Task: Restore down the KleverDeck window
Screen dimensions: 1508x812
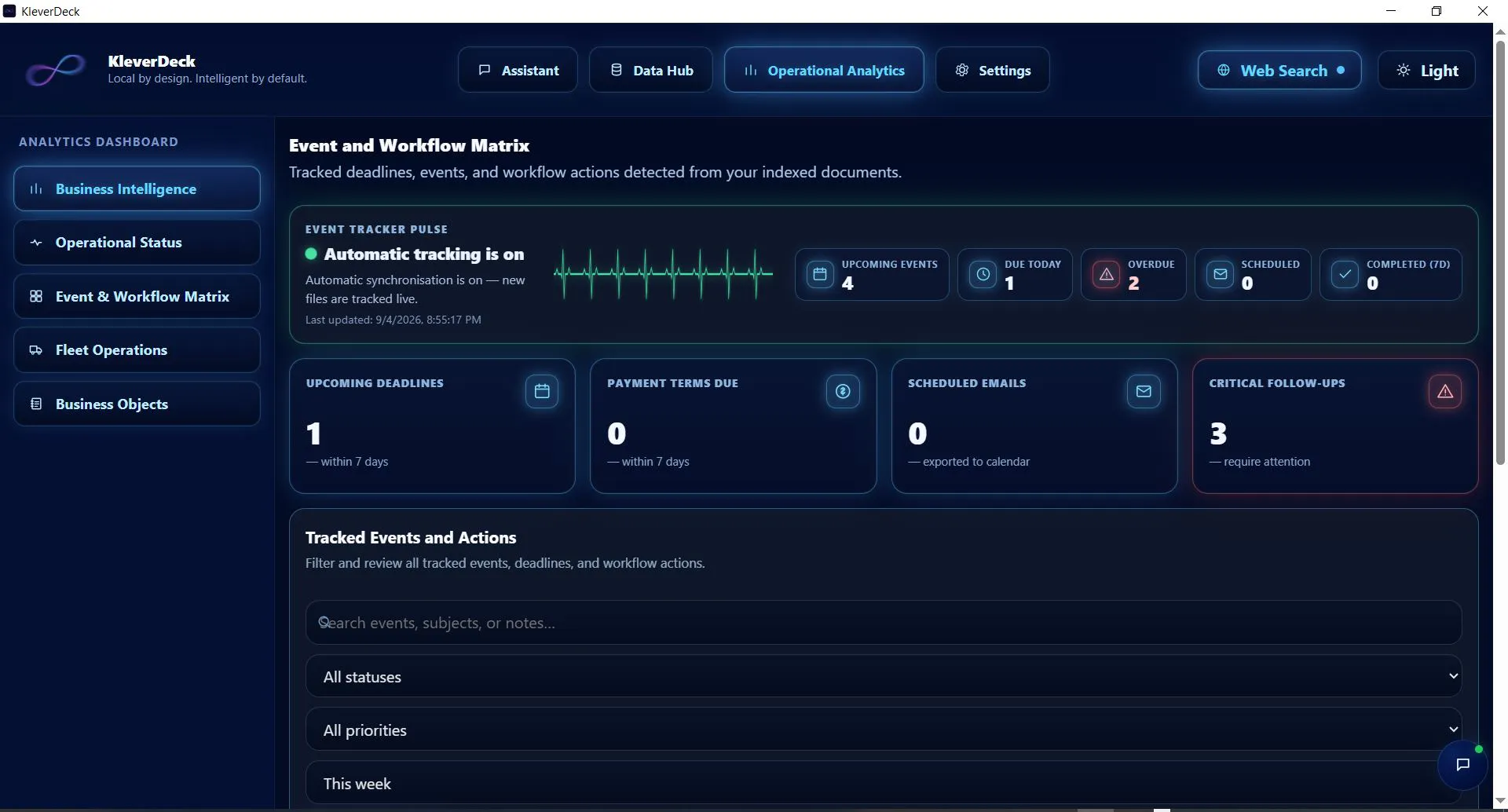Action: (x=1437, y=11)
